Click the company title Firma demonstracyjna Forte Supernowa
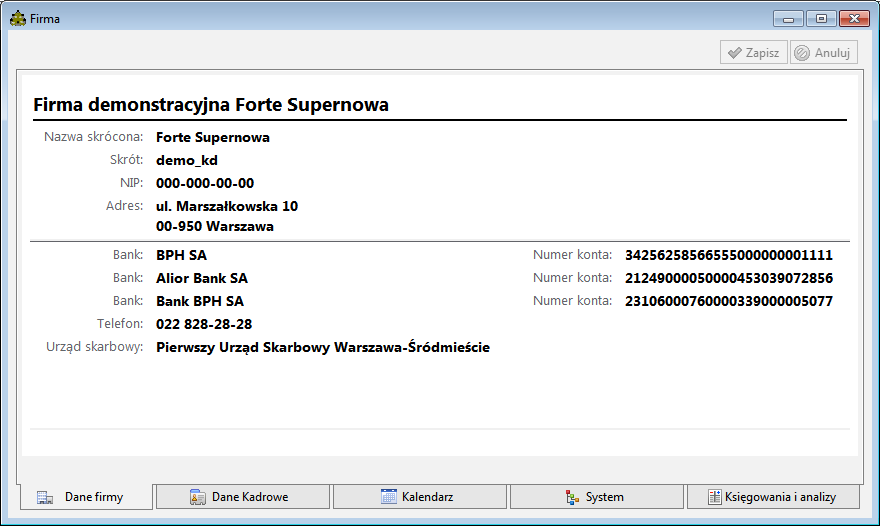This screenshot has width=880, height=526. tap(211, 105)
